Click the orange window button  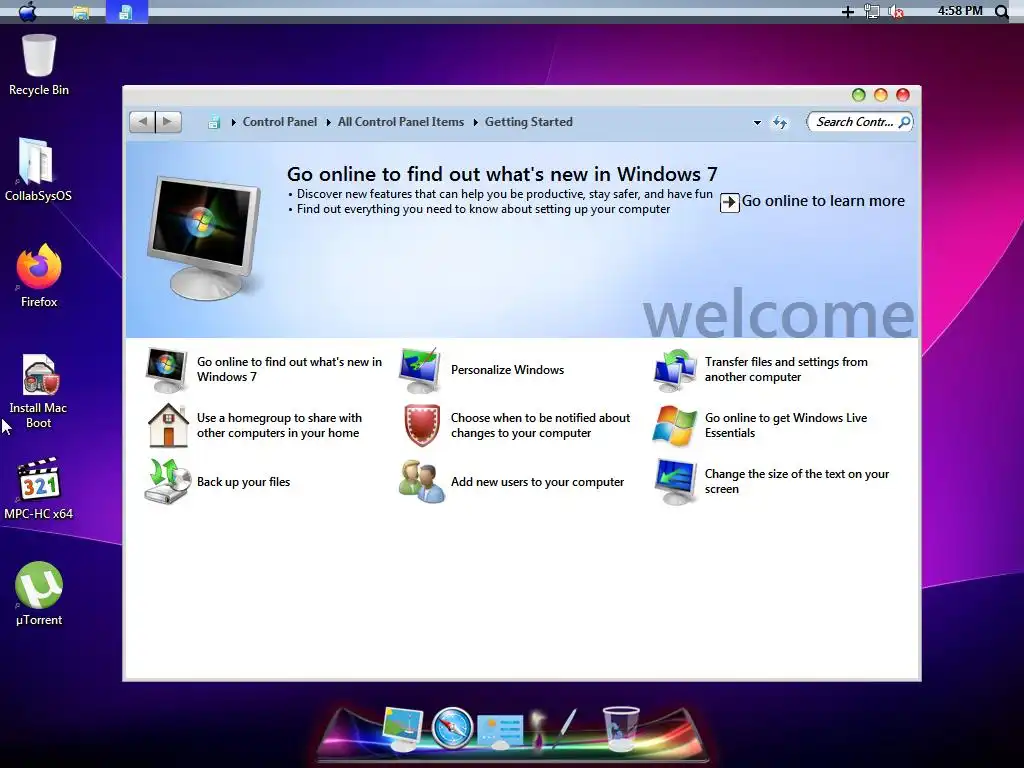pyautogui.click(x=881, y=95)
